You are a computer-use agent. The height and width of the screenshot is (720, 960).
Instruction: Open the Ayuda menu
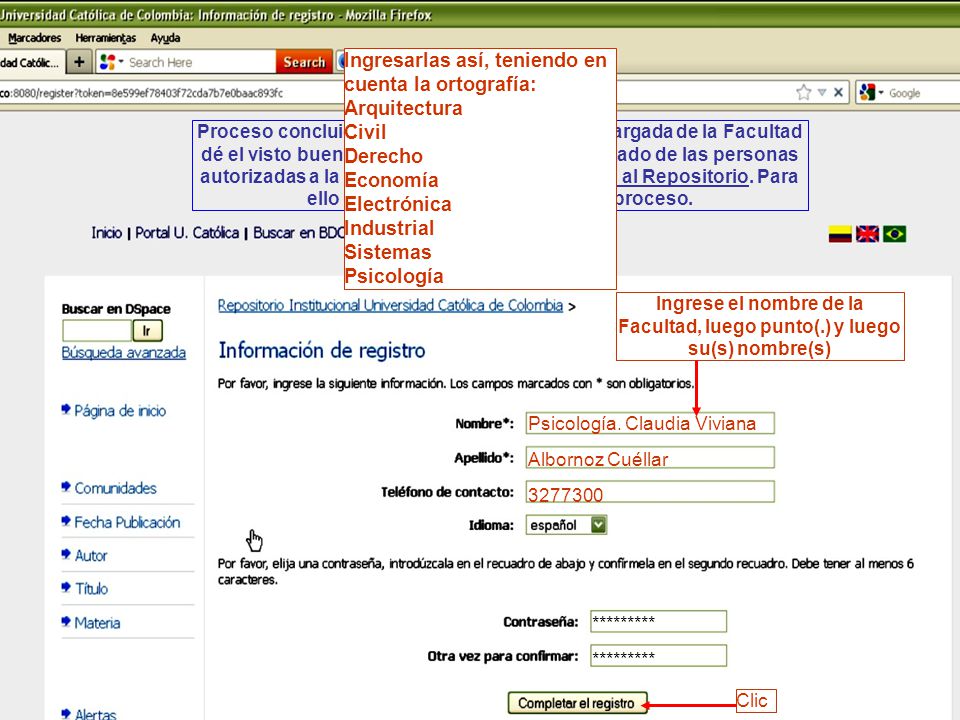point(165,38)
